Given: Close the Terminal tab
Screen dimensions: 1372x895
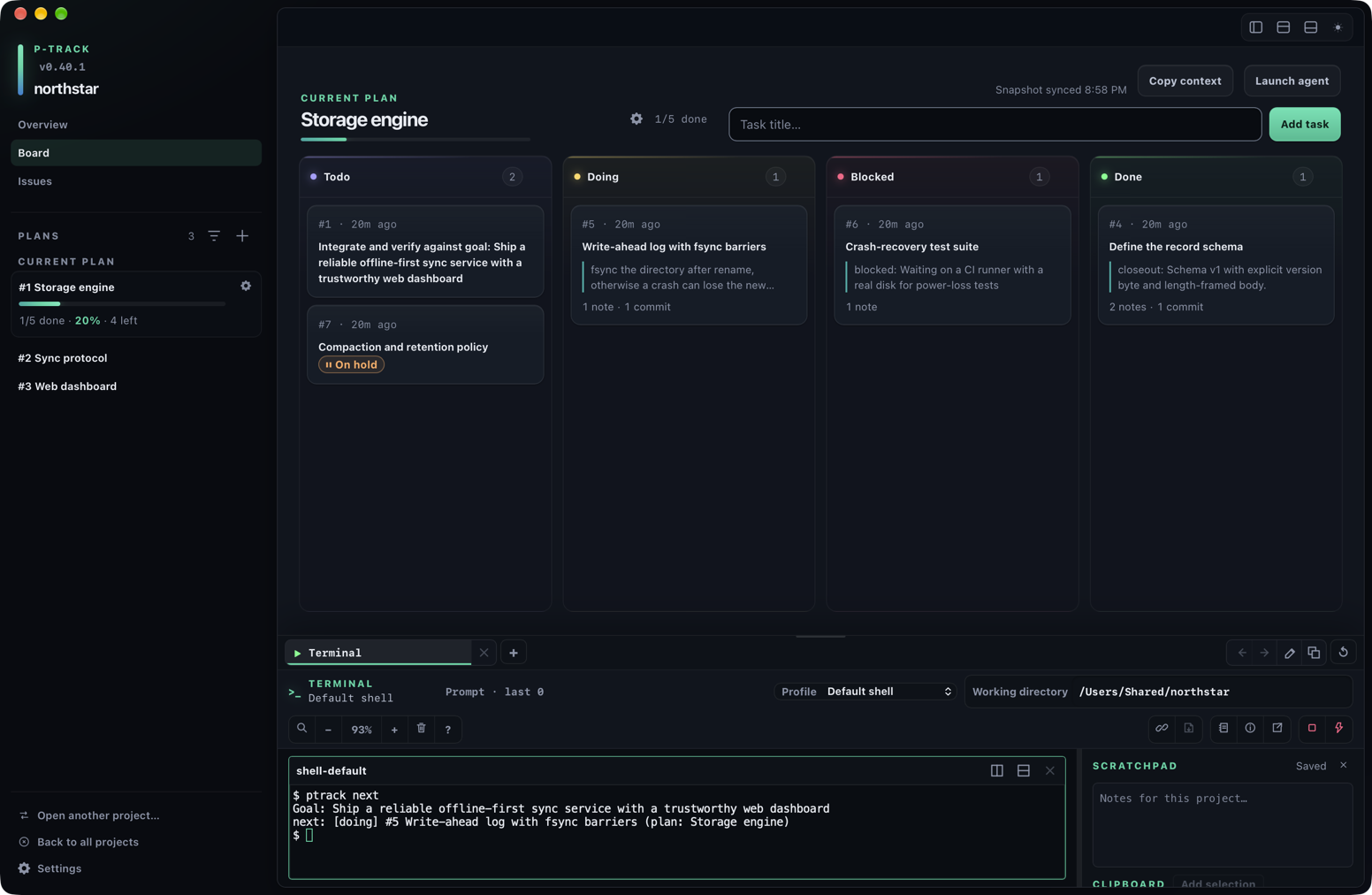Looking at the screenshot, I should (x=484, y=653).
